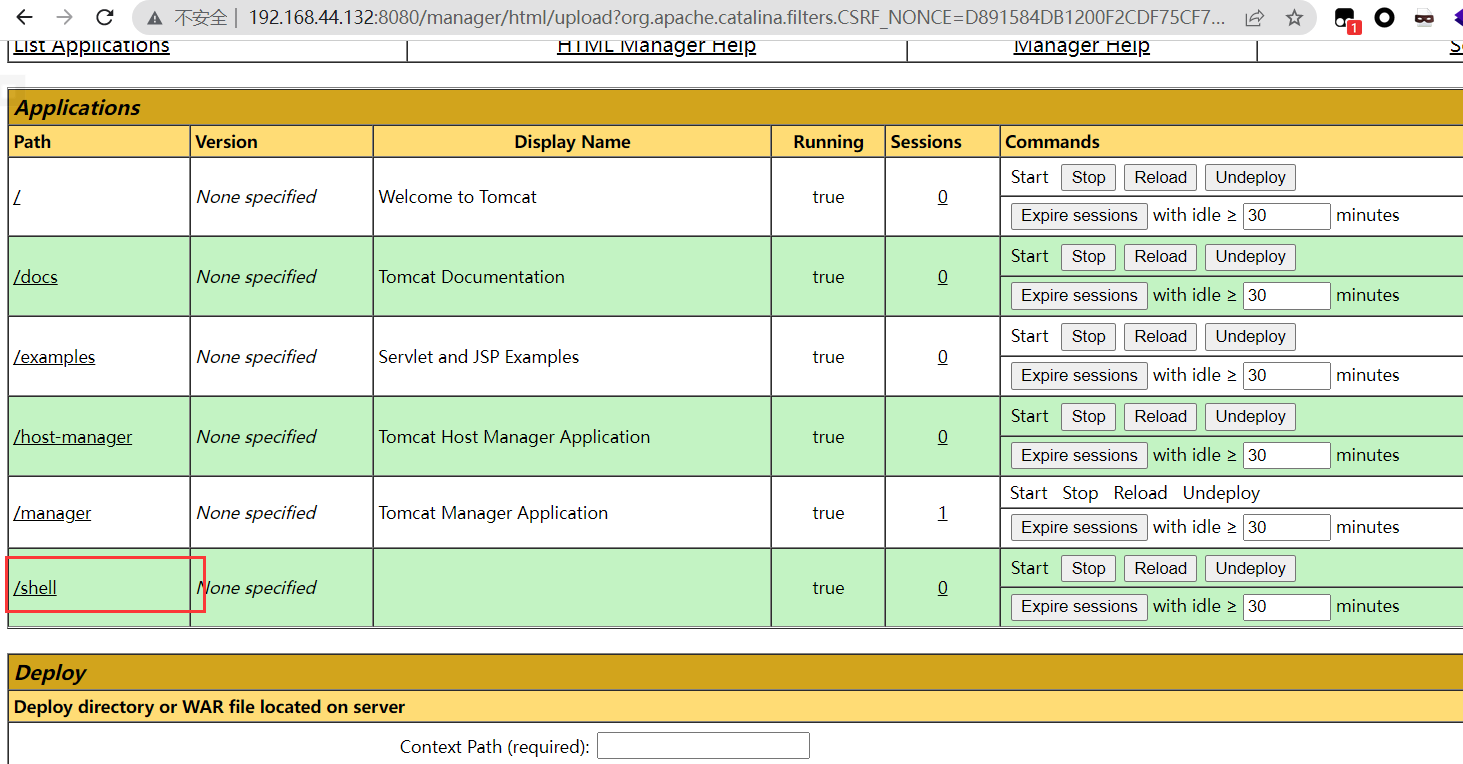View sessions count for root application

click(x=942, y=197)
